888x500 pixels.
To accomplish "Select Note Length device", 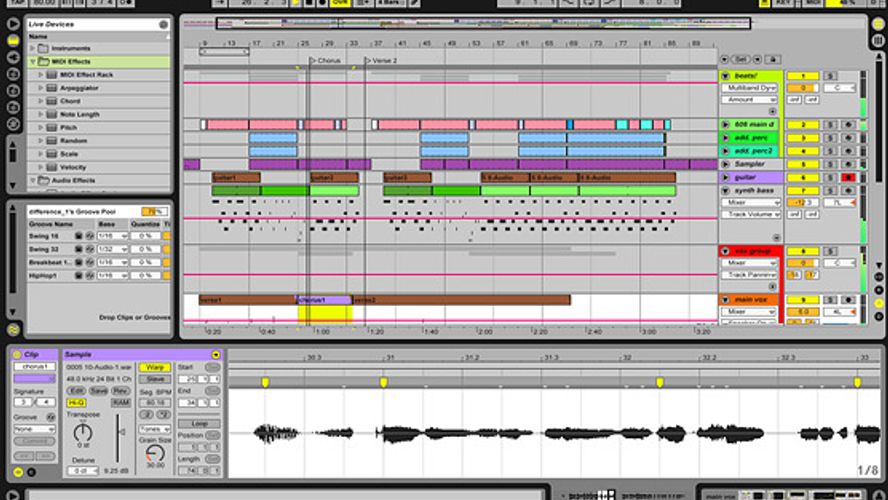I will coord(79,114).
